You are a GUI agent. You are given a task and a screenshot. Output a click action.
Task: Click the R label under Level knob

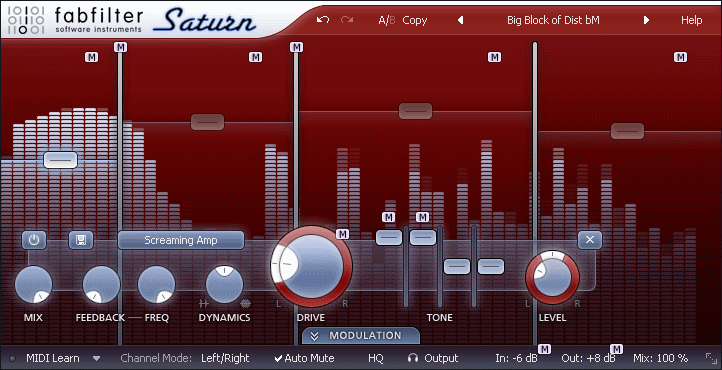coord(577,303)
